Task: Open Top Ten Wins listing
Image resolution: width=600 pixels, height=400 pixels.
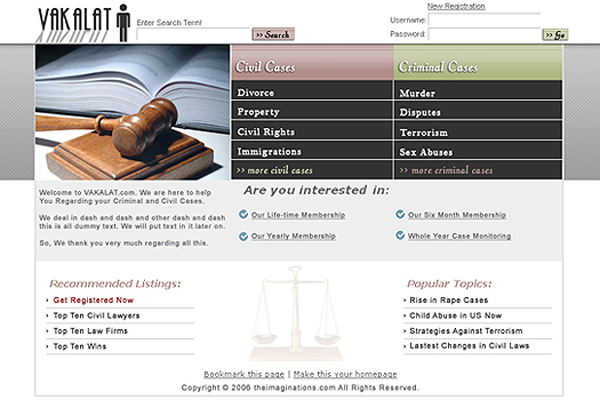Action: [x=80, y=346]
